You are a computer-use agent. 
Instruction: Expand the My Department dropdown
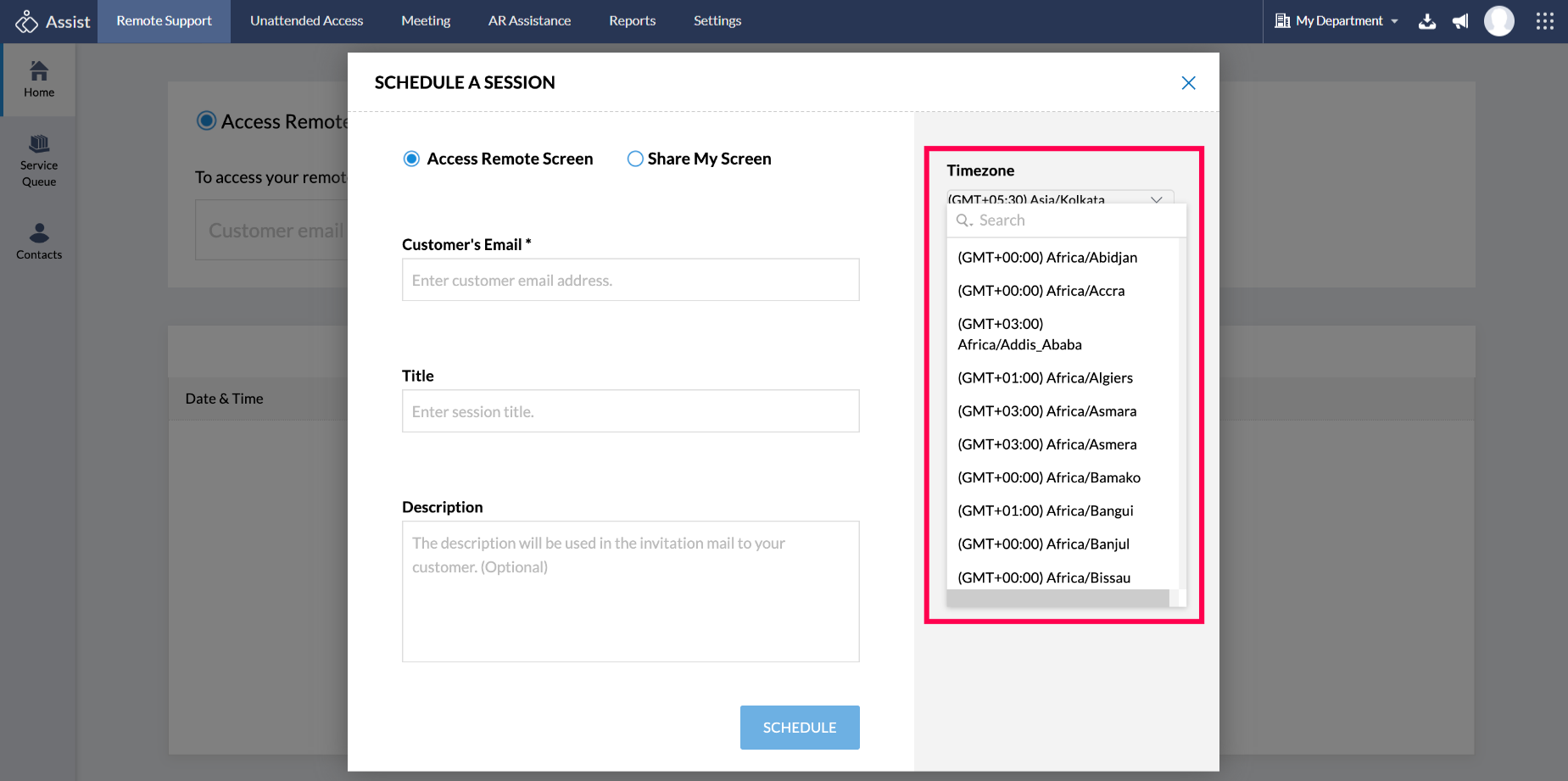click(1337, 21)
